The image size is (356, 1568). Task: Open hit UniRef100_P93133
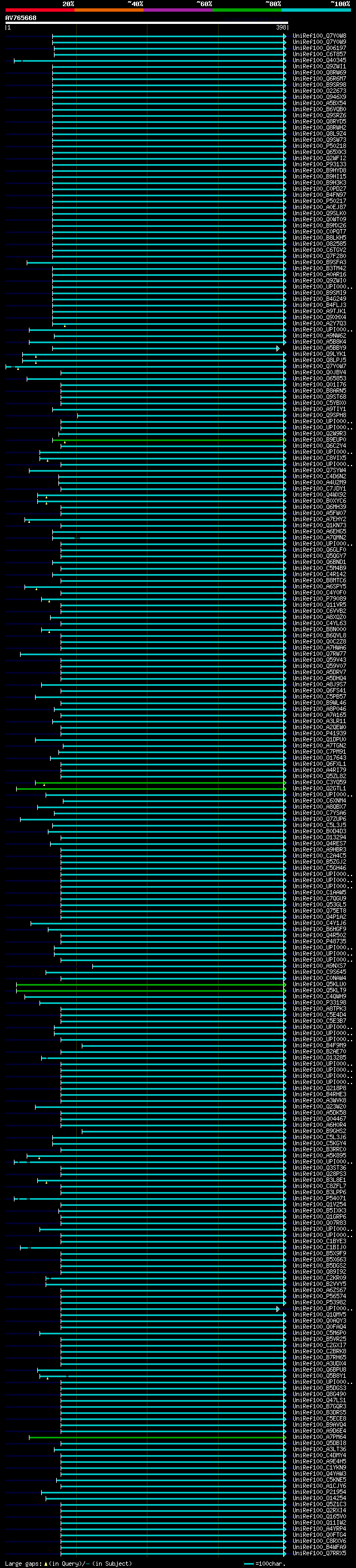tap(319, 164)
